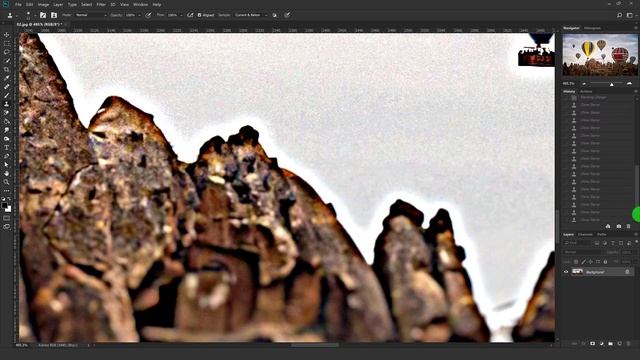Add layer mask icon in Layers panel

(593, 344)
